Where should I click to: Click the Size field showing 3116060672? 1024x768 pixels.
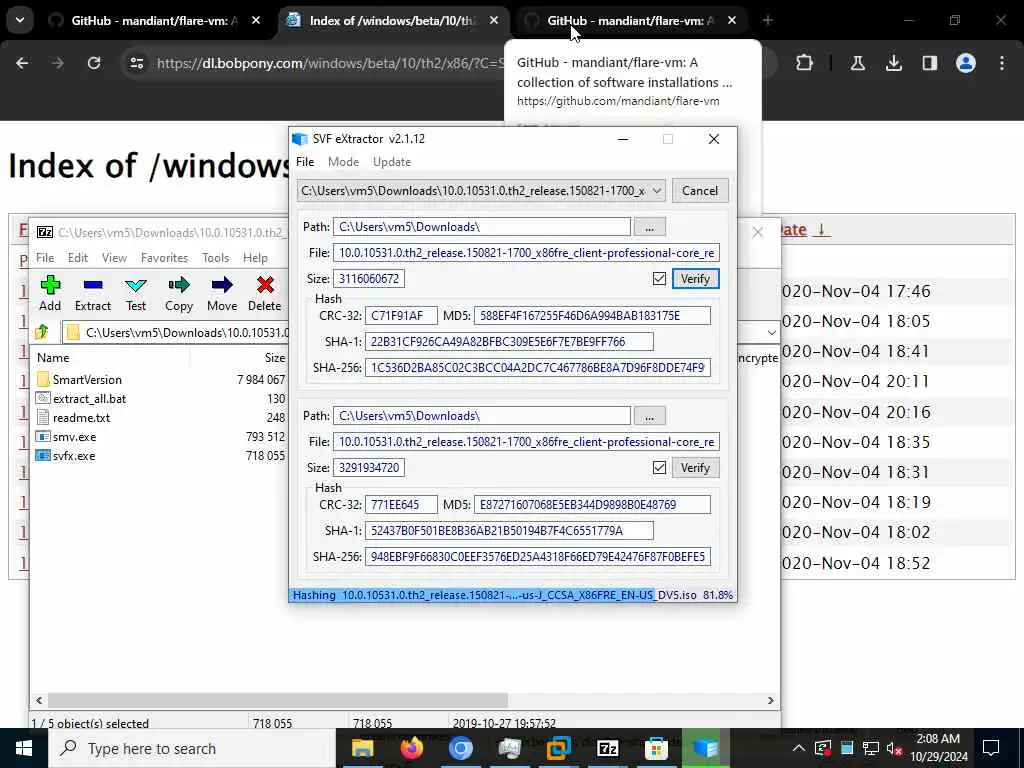point(369,279)
